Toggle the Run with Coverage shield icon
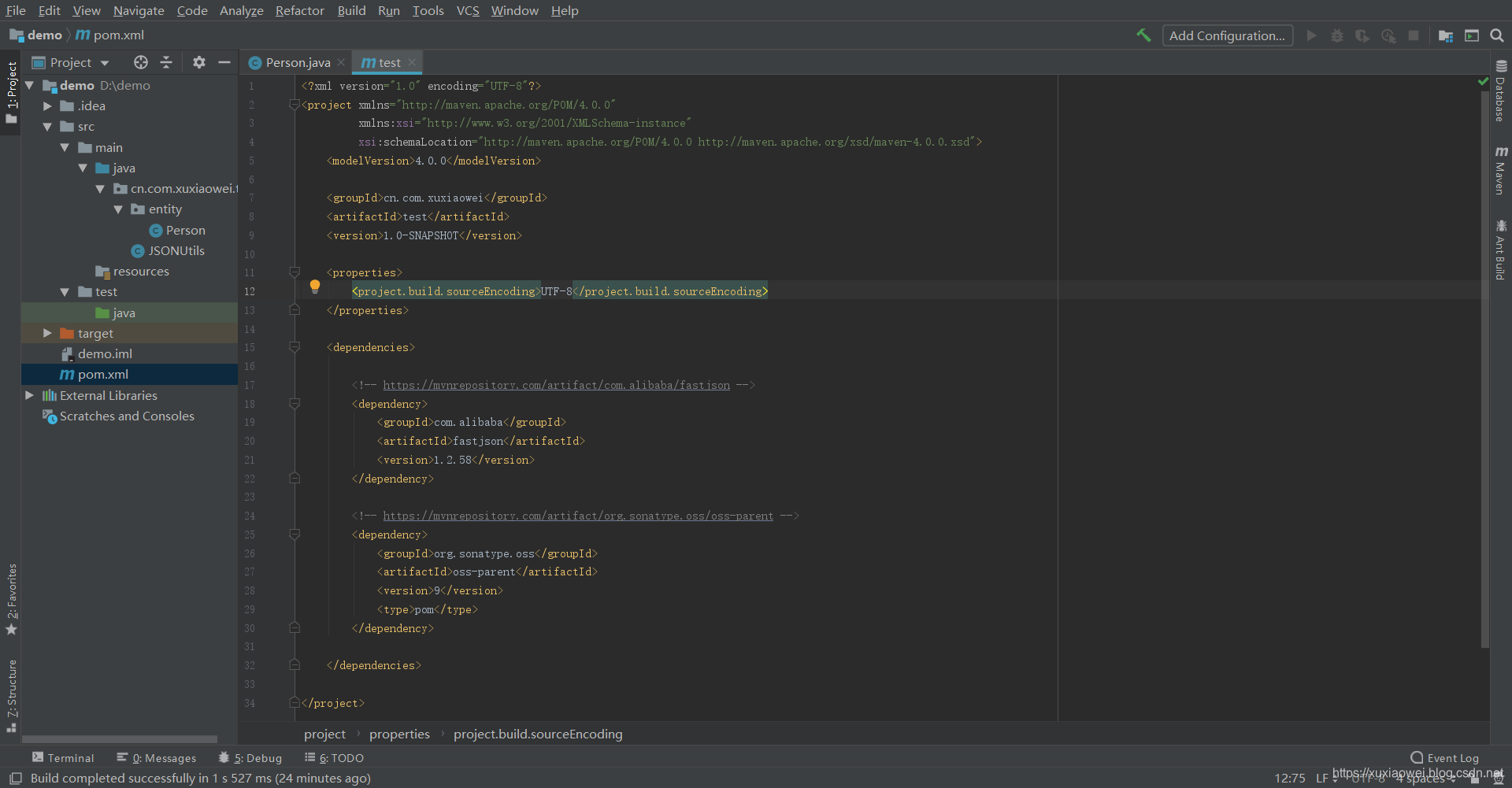Viewport: 1512px width, 788px height. click(x=1362, y=36)
